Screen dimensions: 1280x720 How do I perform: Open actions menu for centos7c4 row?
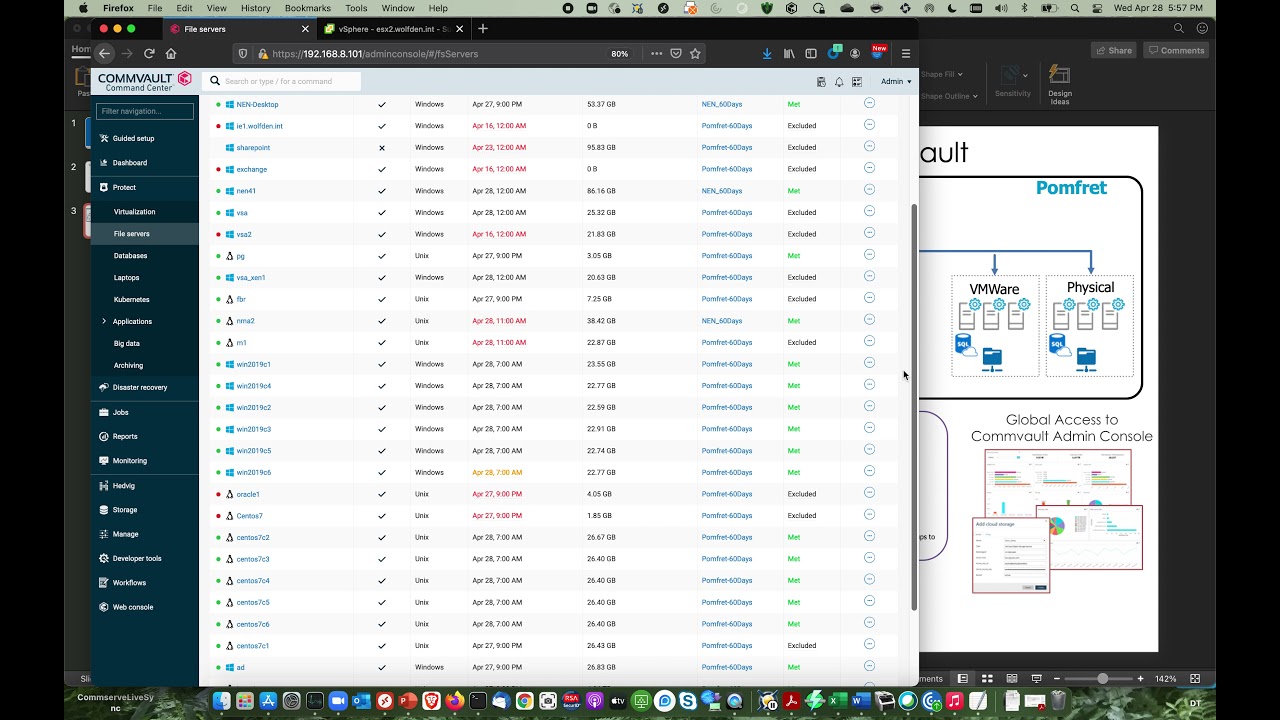[x=869, y=580]
